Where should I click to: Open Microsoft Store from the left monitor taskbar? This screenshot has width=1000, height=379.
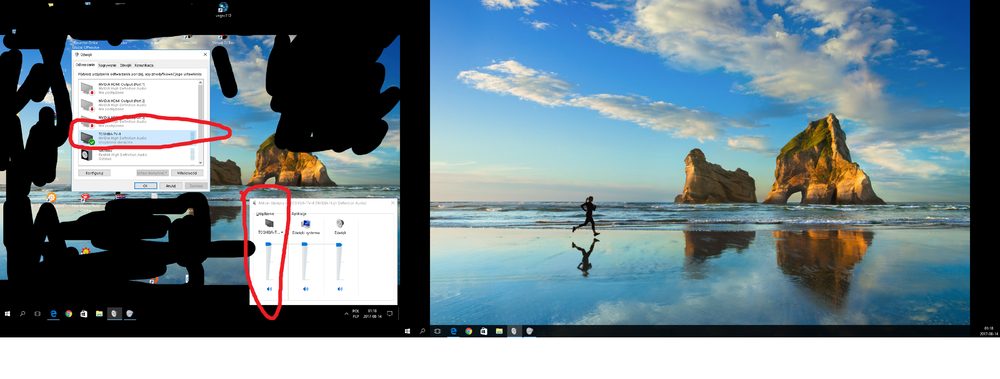coord(84,313)
